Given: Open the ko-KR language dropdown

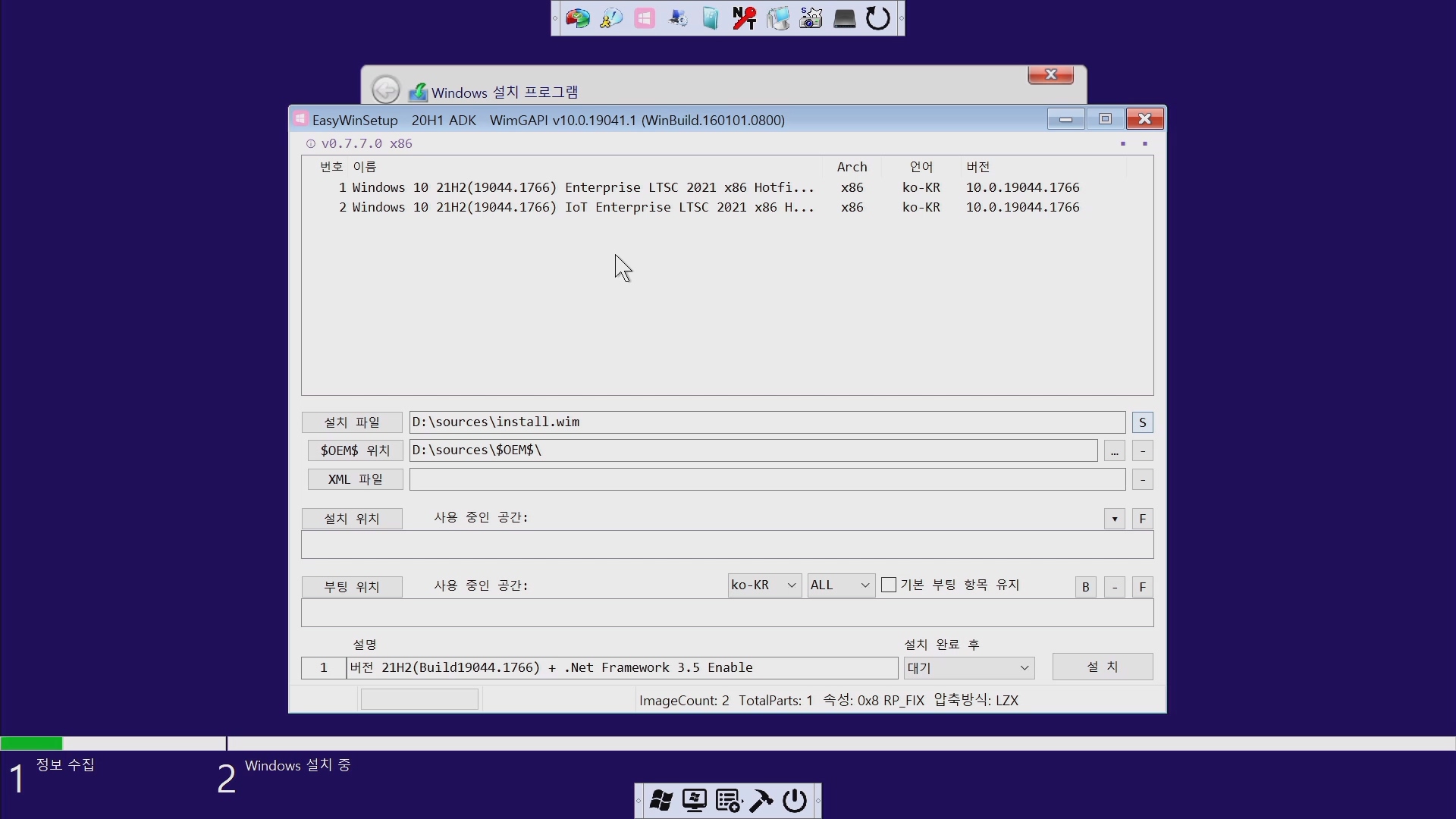Looking at the screenshot, I should pos(764,585).
